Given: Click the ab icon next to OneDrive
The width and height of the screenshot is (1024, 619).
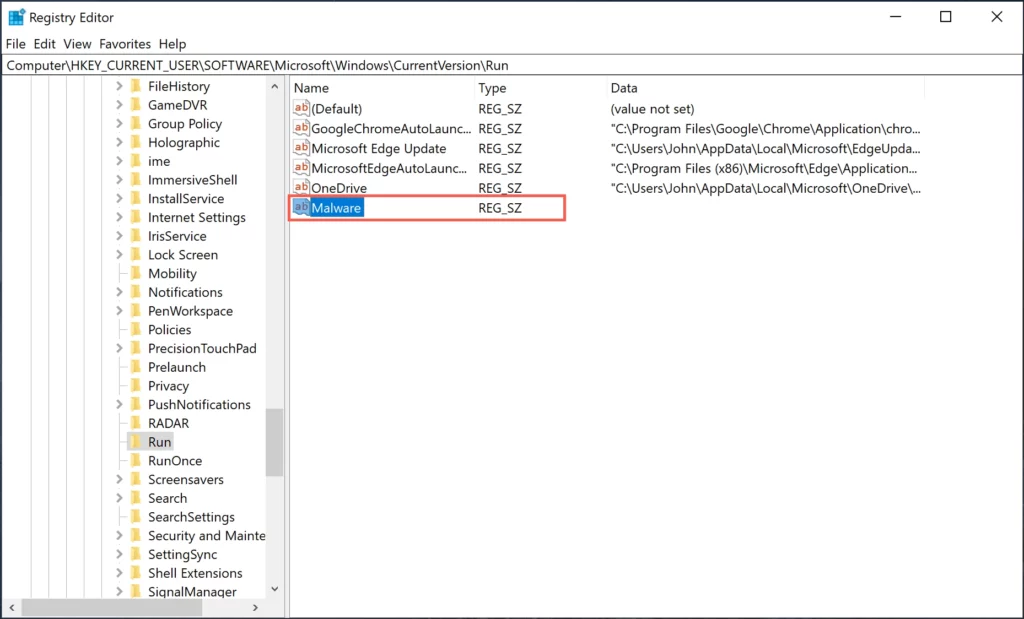Looking at the screenshot, I should click(301, 188).
